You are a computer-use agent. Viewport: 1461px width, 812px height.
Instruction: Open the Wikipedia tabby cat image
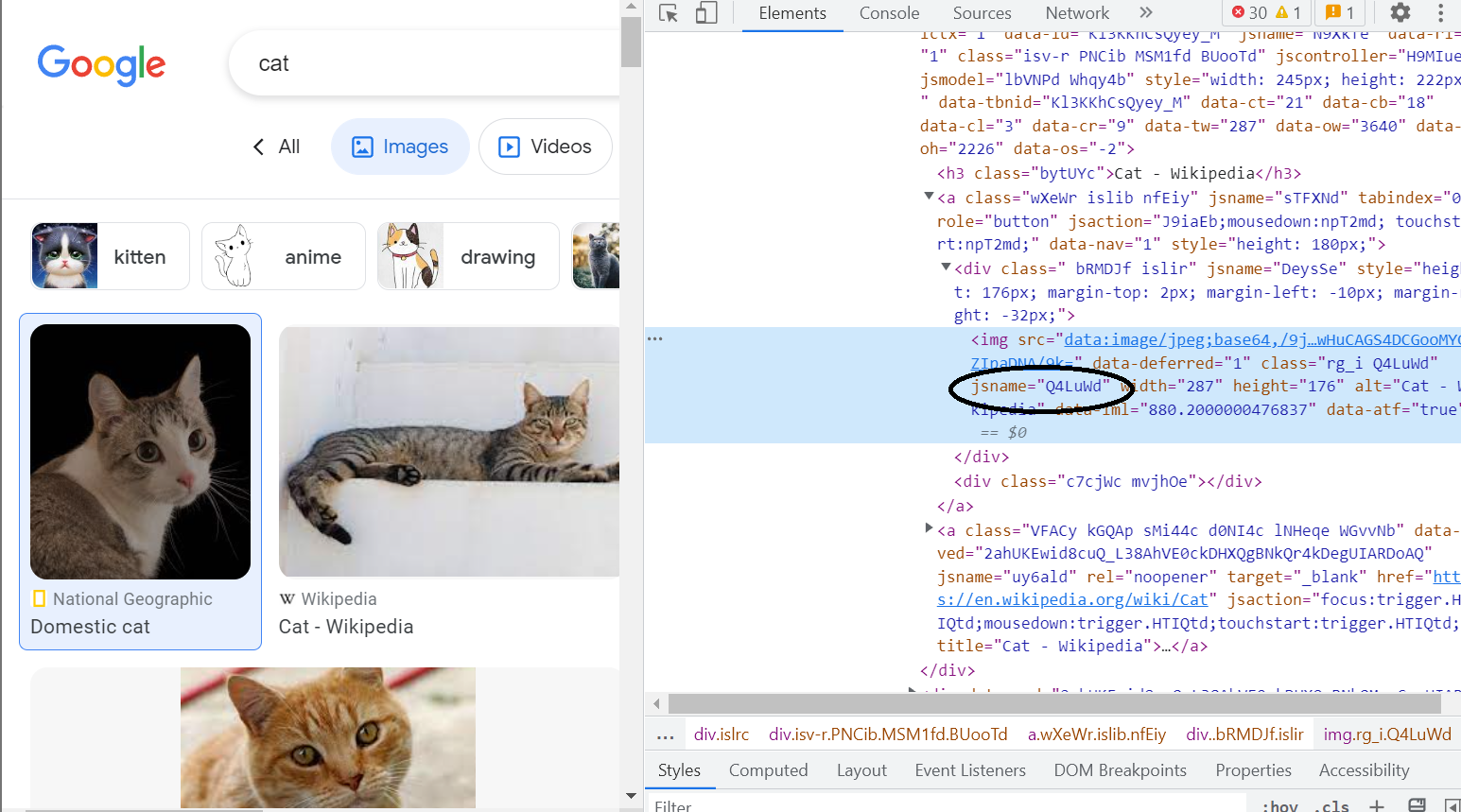[x=449, y=452]
